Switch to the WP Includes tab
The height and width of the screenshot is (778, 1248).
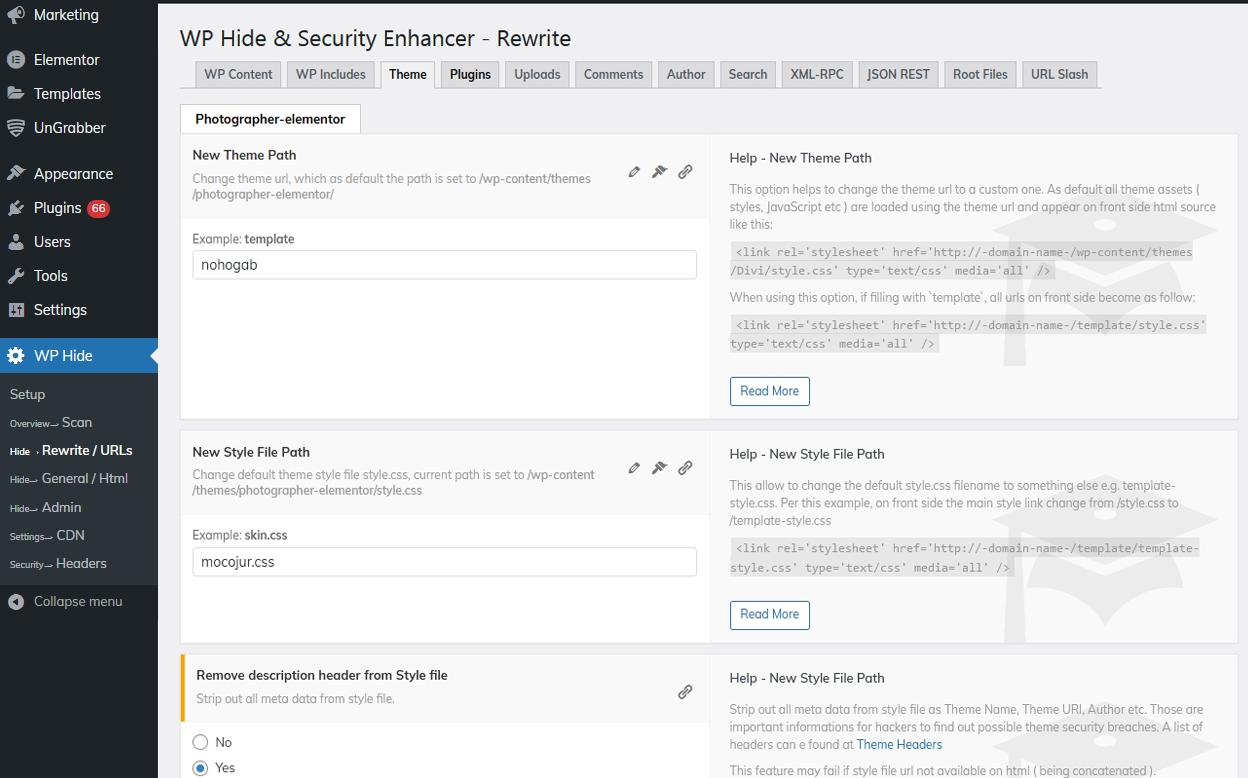pyautogui.click(x=331, y=74)
